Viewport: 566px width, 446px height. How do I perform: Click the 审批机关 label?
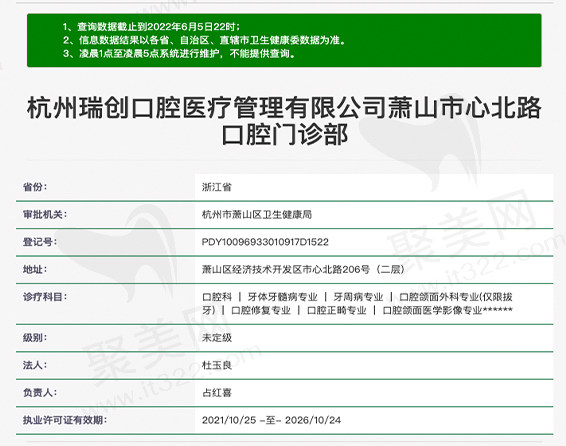(45, 214)
